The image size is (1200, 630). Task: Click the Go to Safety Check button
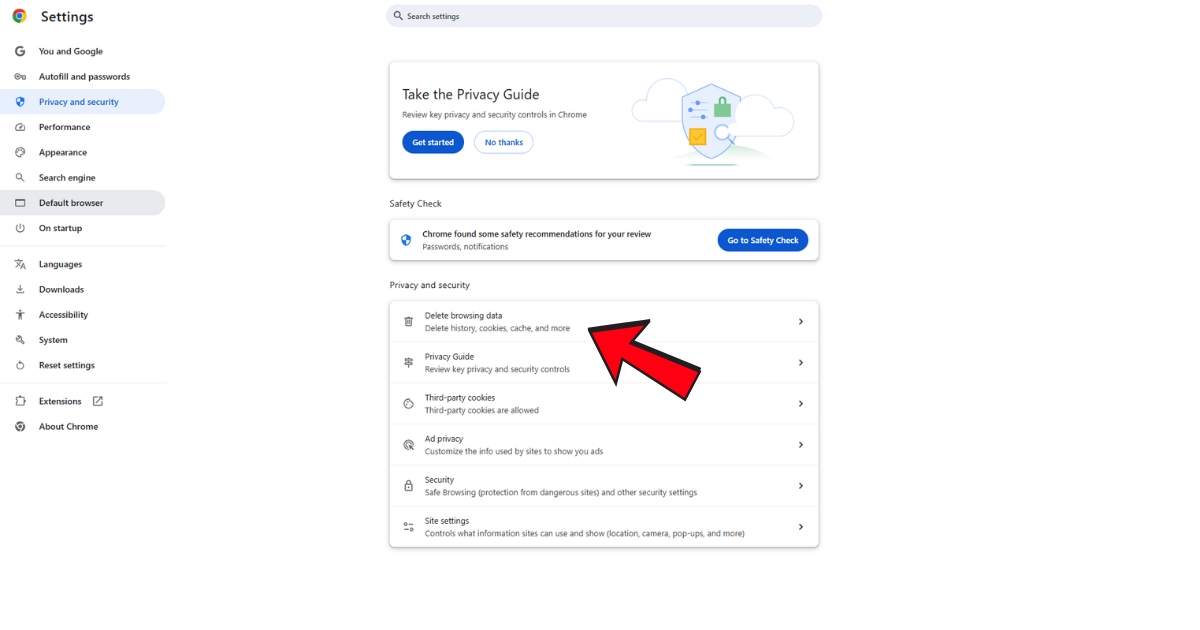click(762, 240)
